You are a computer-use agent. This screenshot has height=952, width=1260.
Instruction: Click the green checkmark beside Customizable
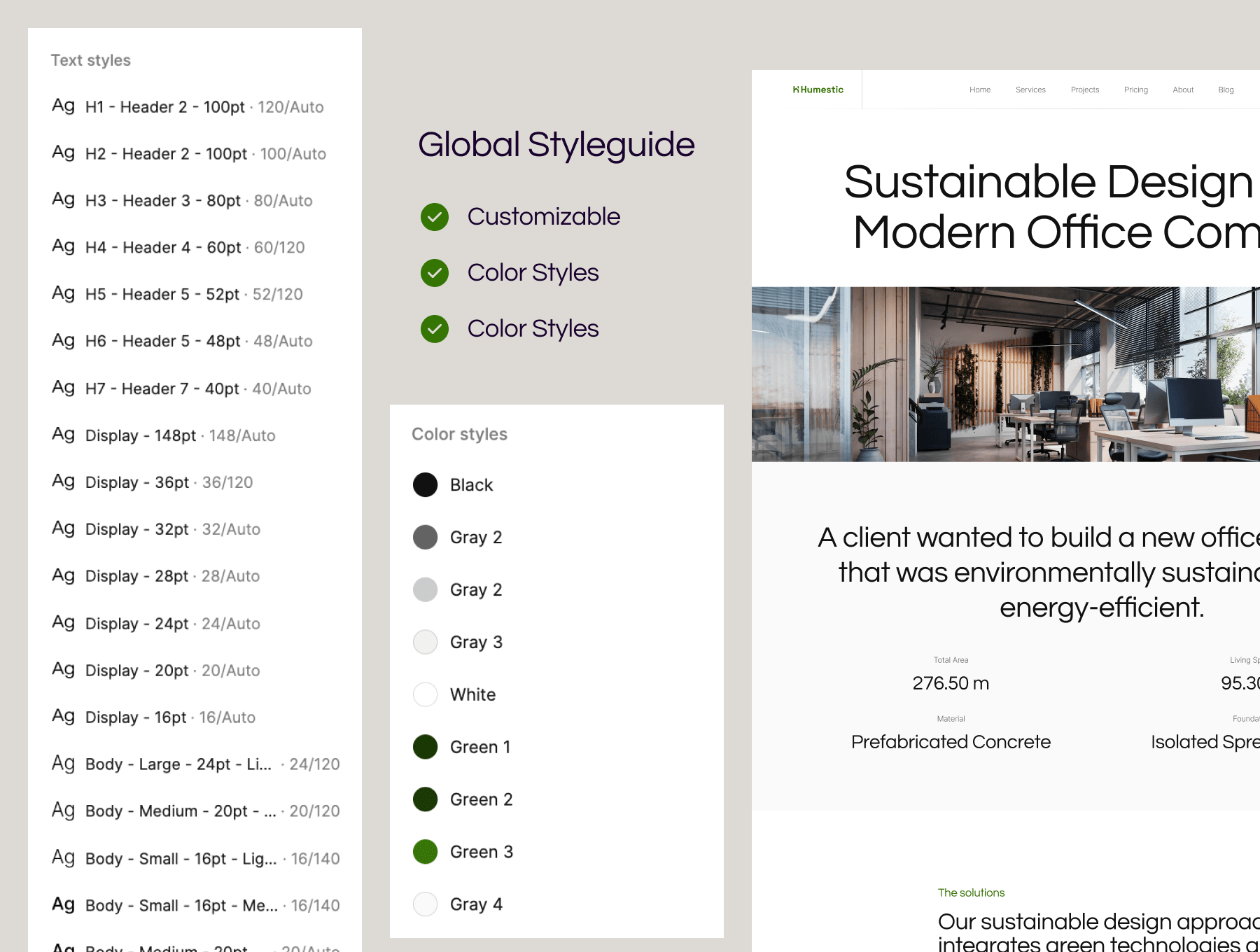pos(435,217)
